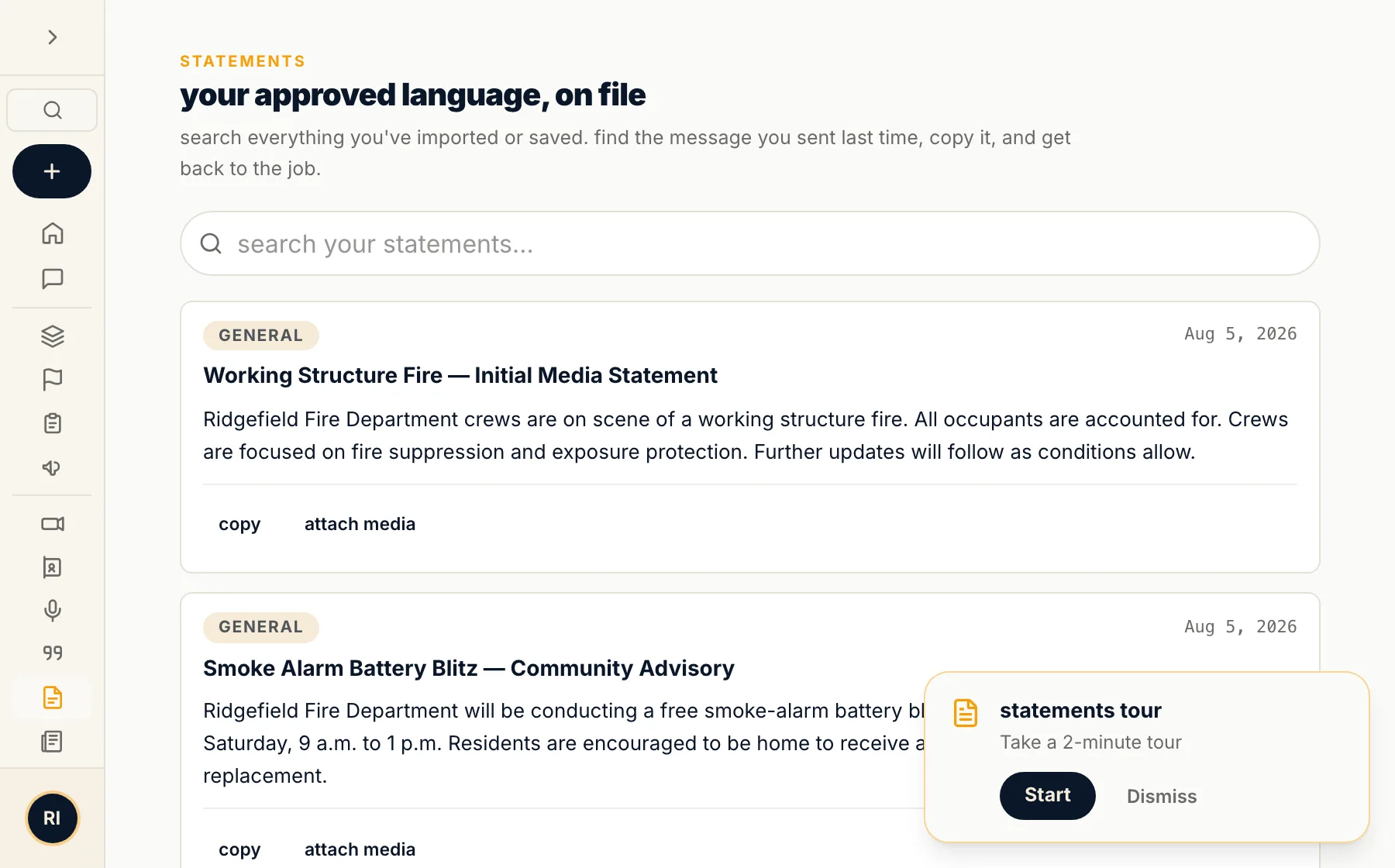Click the megaphone announcements icon

pyautogui.click(x=52, y=467)
